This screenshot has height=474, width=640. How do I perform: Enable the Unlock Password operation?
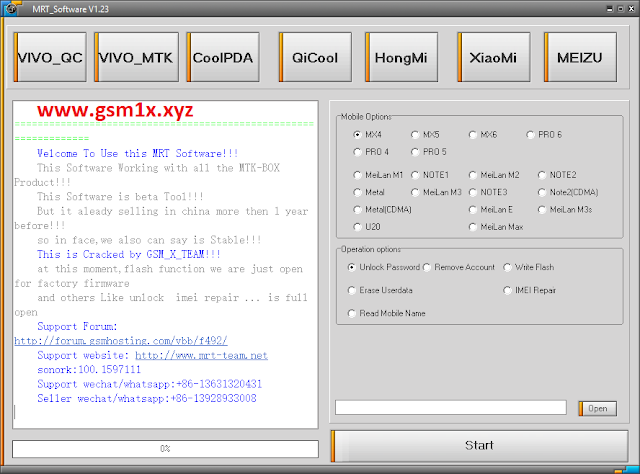tap(351, 267)
